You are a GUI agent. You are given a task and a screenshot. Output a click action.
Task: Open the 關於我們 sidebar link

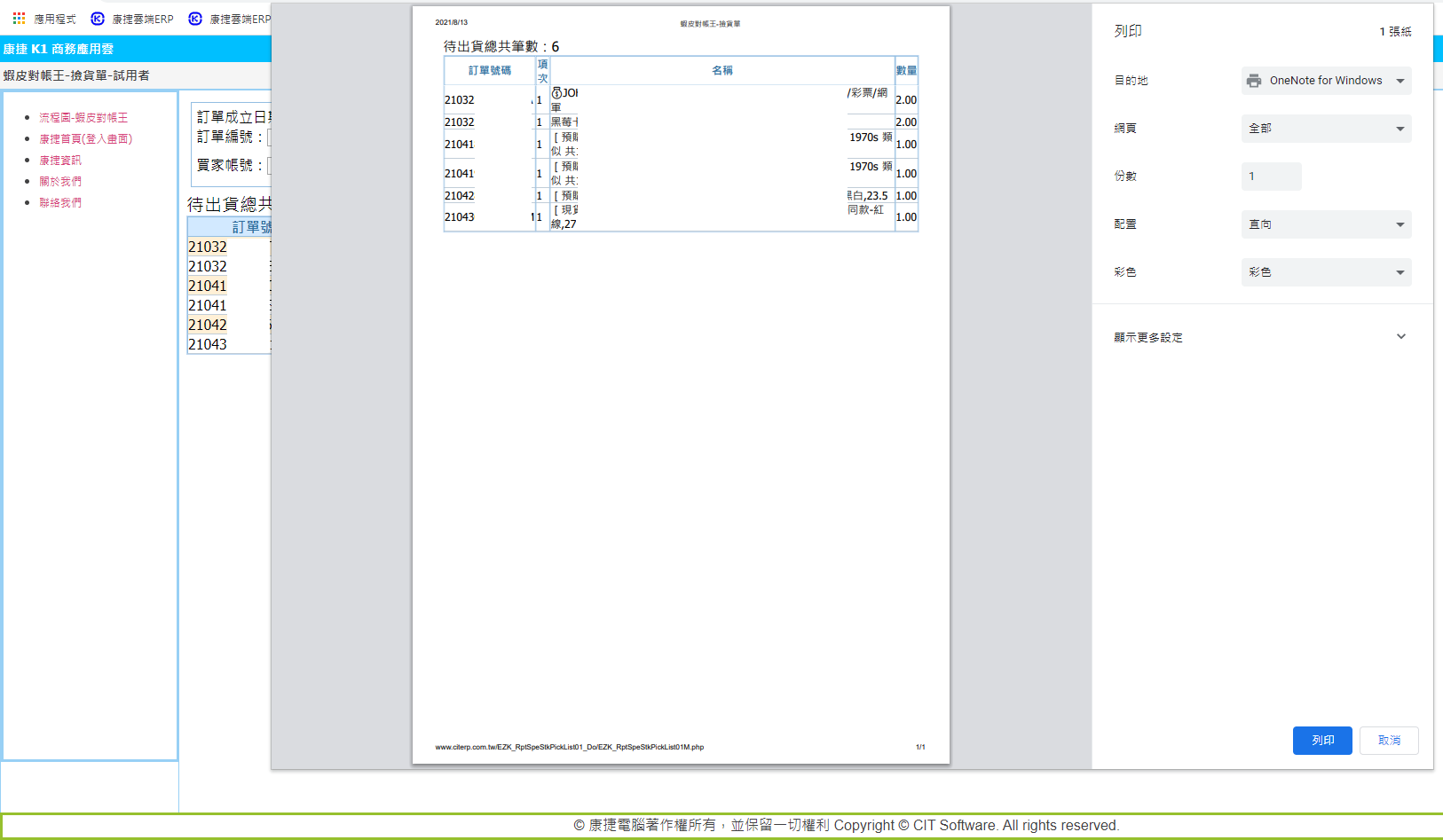60,182
